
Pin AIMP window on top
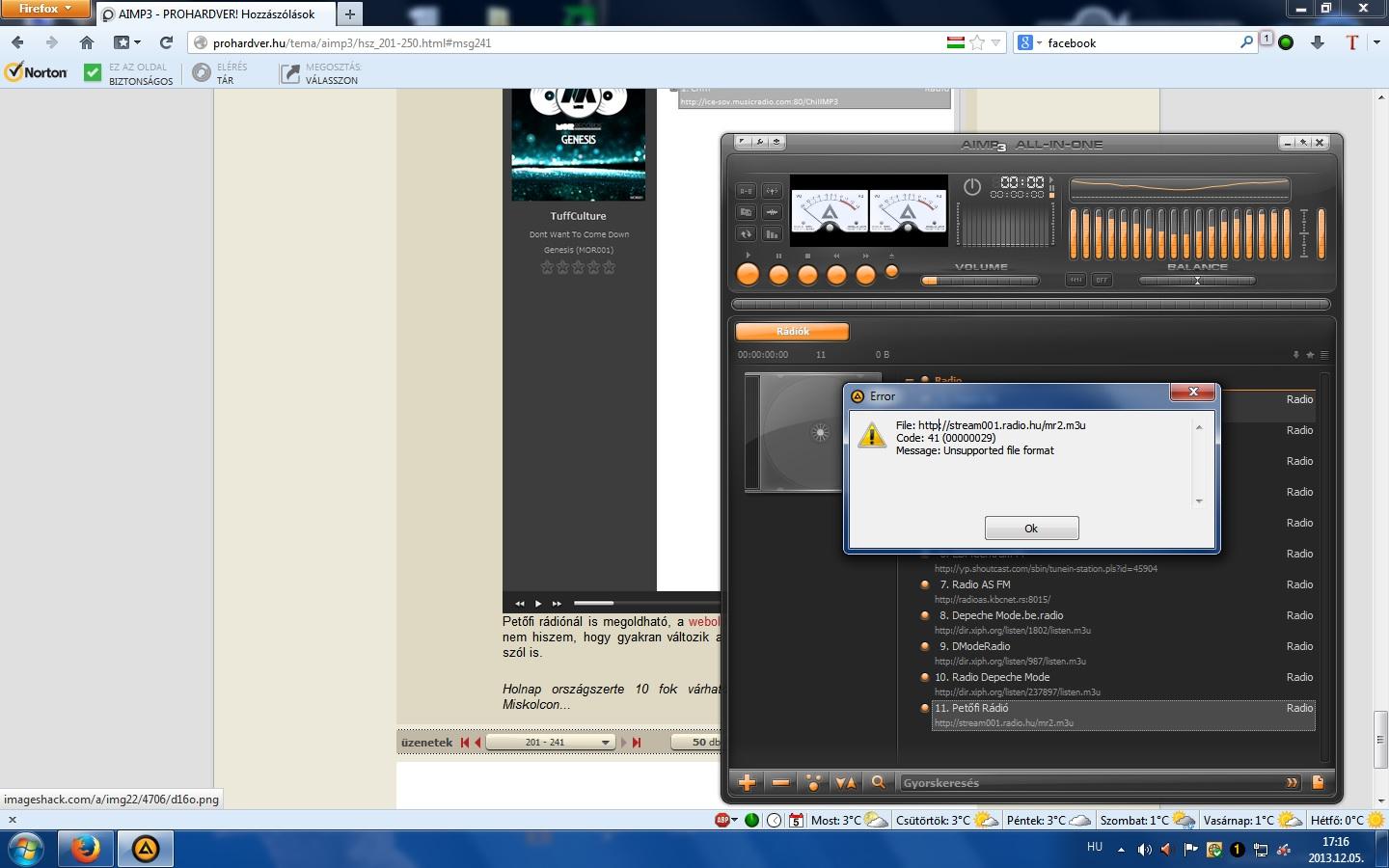1303,143
